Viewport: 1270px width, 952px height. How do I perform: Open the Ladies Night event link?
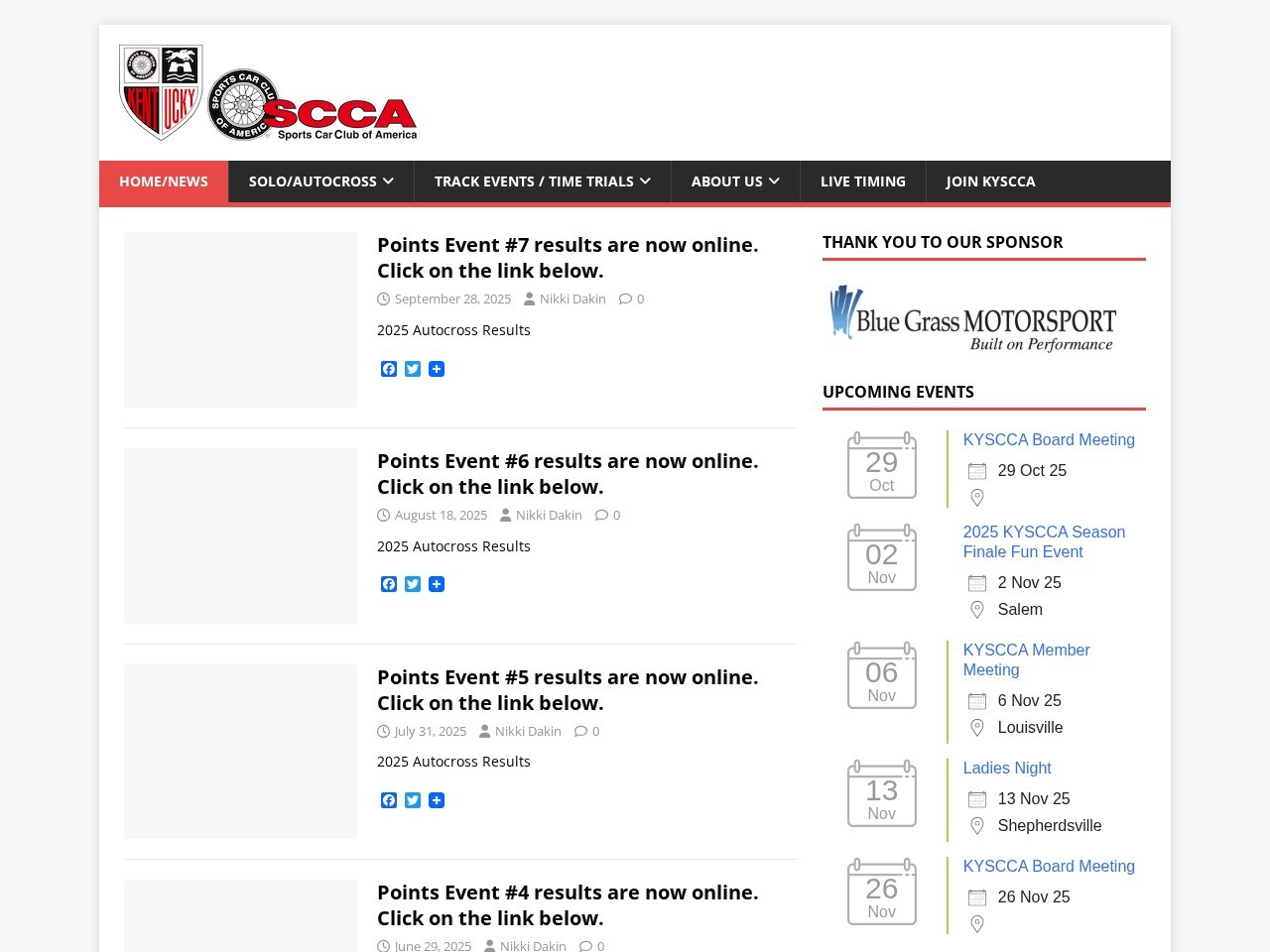point(1006,768)
